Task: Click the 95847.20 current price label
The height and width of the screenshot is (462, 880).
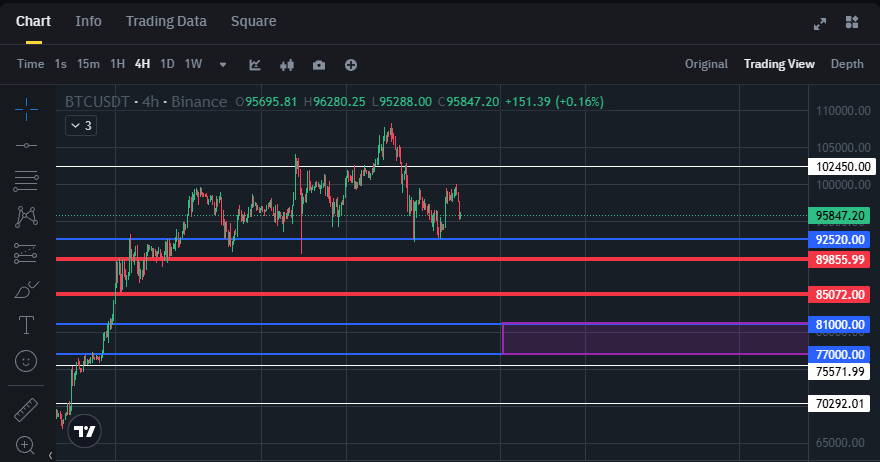Action: (x=839, y=216)
